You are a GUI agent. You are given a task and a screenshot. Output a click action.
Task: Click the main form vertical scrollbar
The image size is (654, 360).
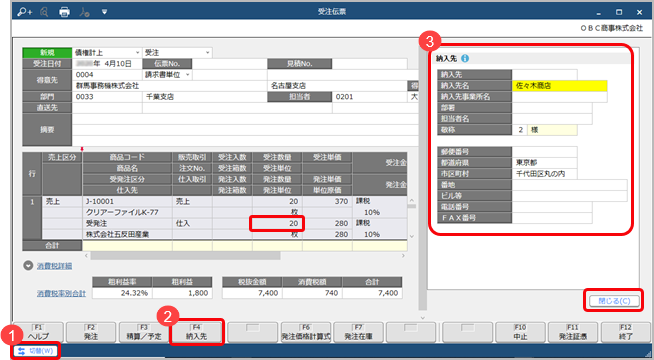(423, 179)
